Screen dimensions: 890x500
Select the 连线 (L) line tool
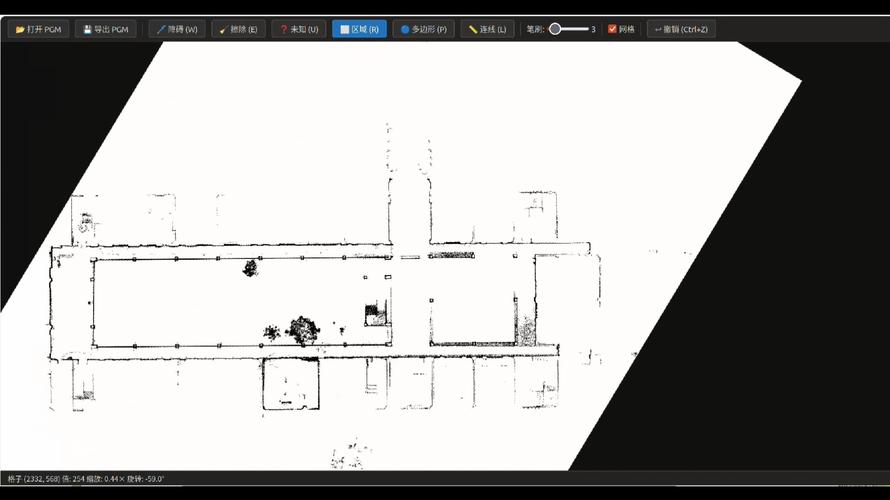[488, 29]
